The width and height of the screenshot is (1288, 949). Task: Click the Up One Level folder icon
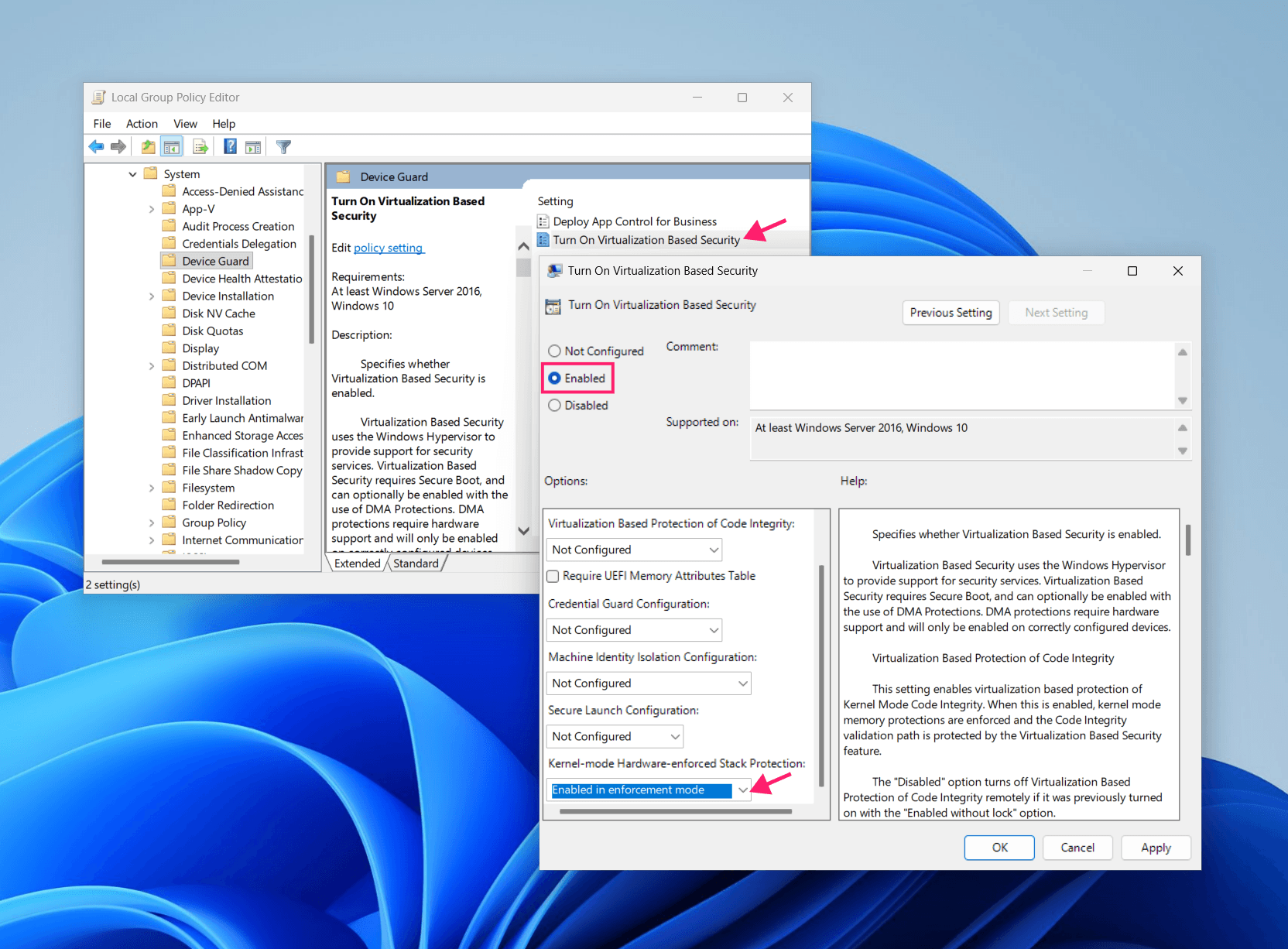click(147, 146)
